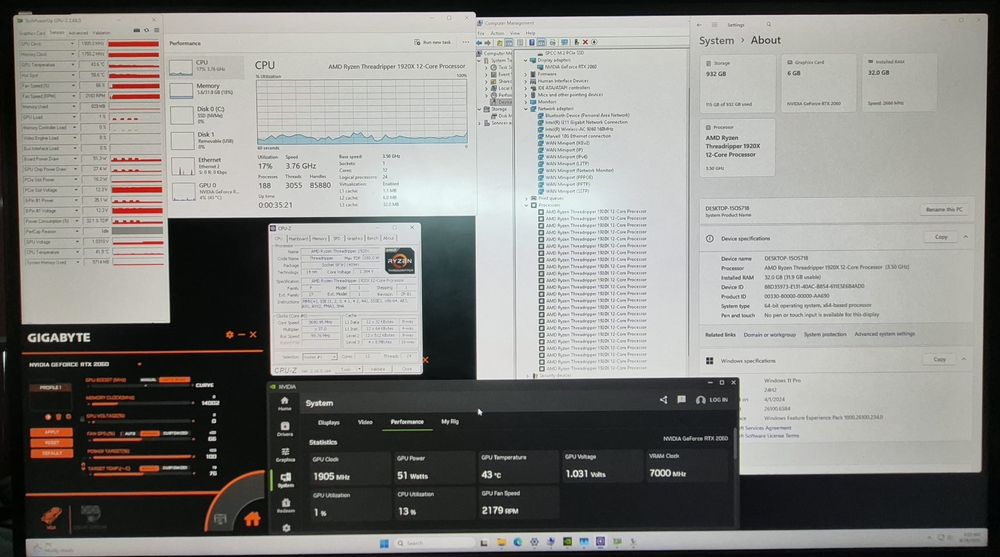Toggle CUSTOMIZED for Gigabyte target temp
Screen dimensions: 1000x557
(174, 468)
